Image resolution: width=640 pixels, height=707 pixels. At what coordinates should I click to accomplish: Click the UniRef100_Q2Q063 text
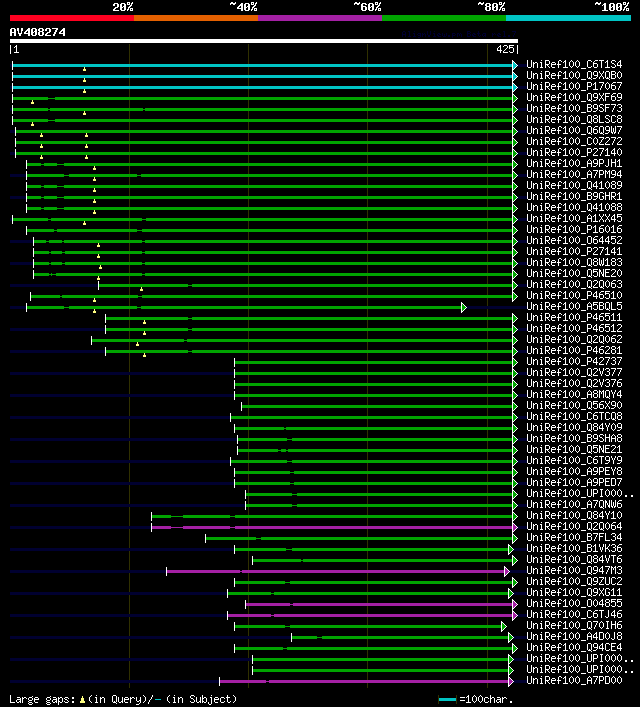tap(574, 285)
